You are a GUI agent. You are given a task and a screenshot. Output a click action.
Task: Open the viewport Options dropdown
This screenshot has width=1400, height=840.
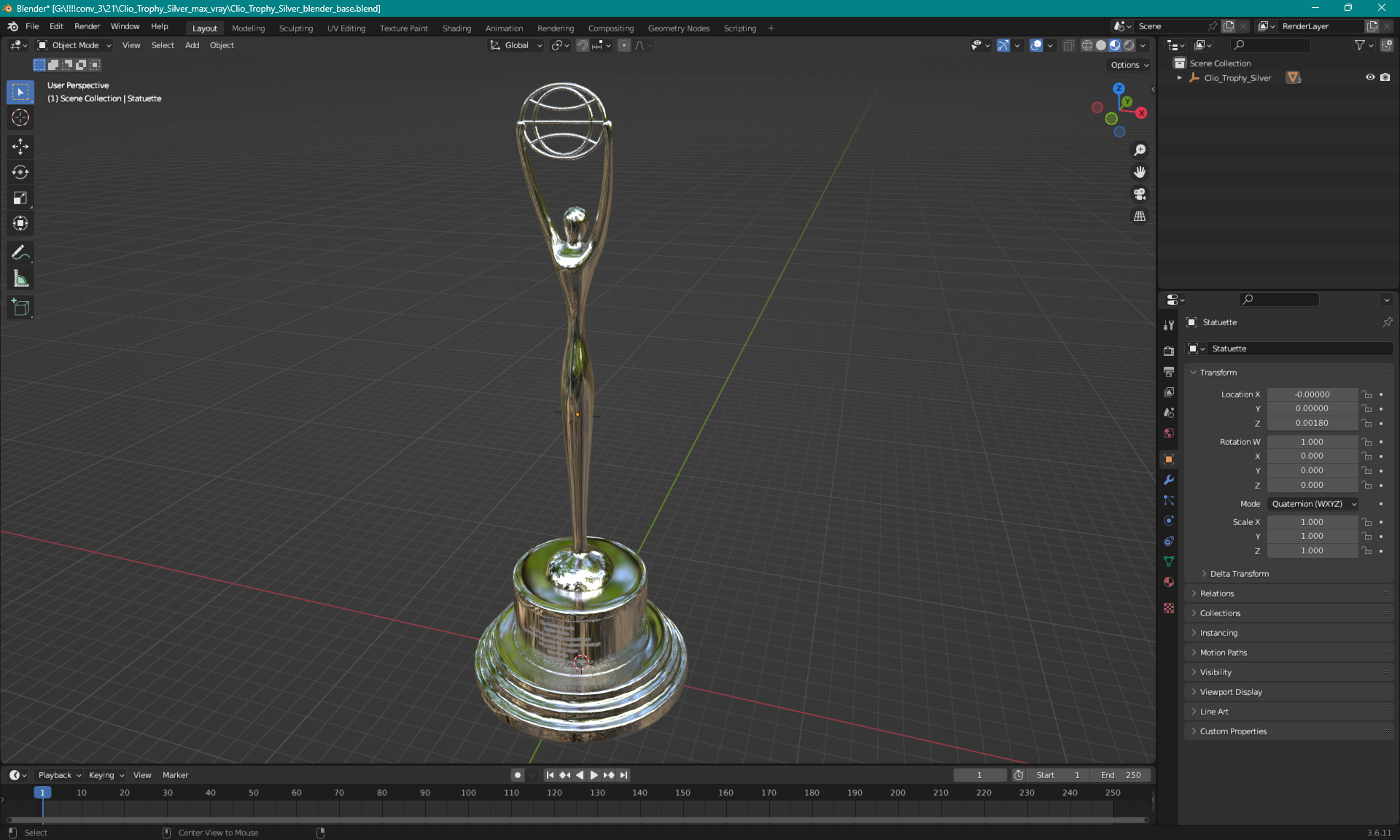(1129, 65)
